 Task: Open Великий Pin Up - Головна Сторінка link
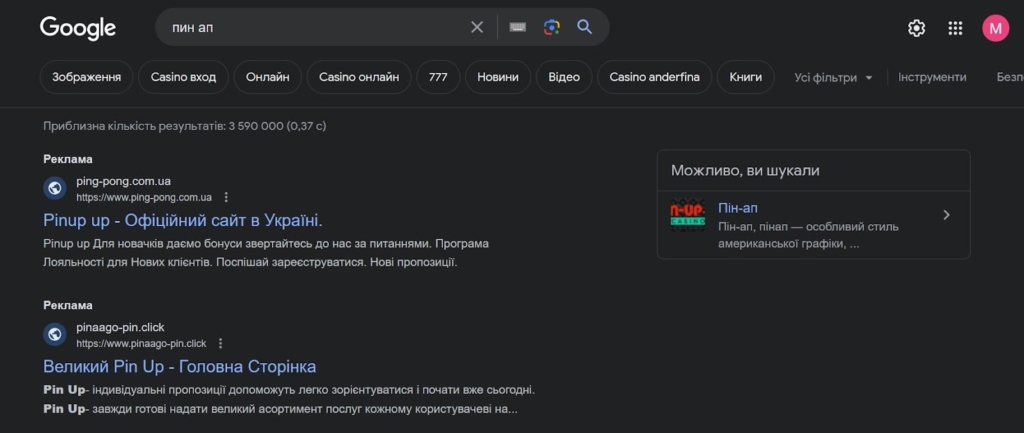(180, 366)
